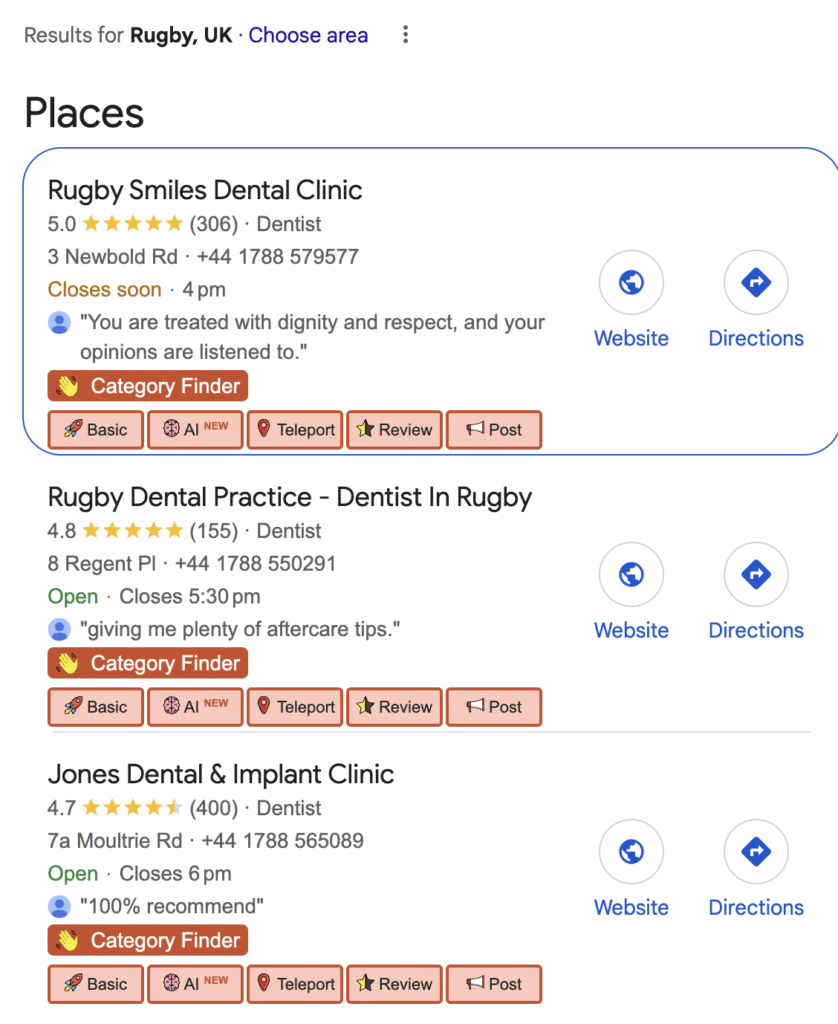Click Category Finder under Rugby Dental Practice
The width and height of the screenshot is (838, 1024).
(x=148, y=663)
